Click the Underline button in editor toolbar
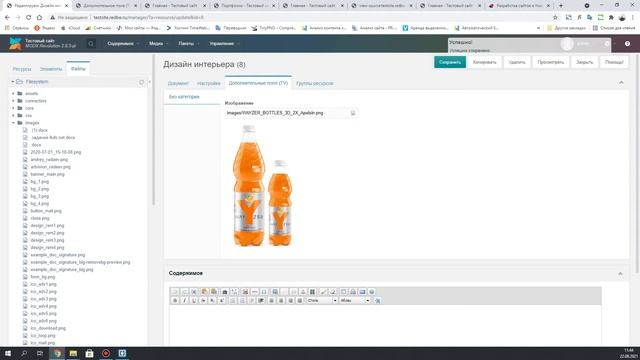The height and width of the screenshot is (360, 640). click(x=193, y=300)
